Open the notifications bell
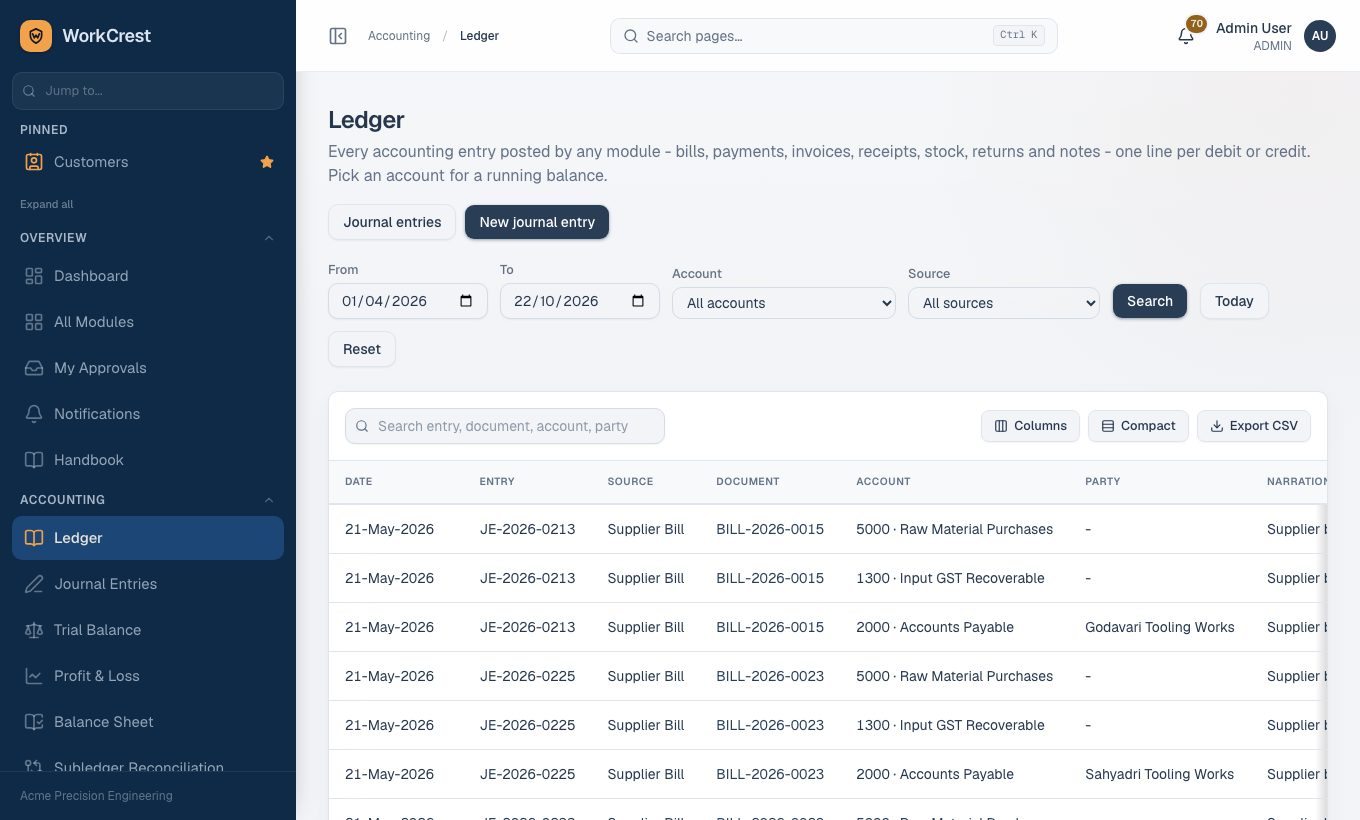1360x820 pixels. (1186, 36)
